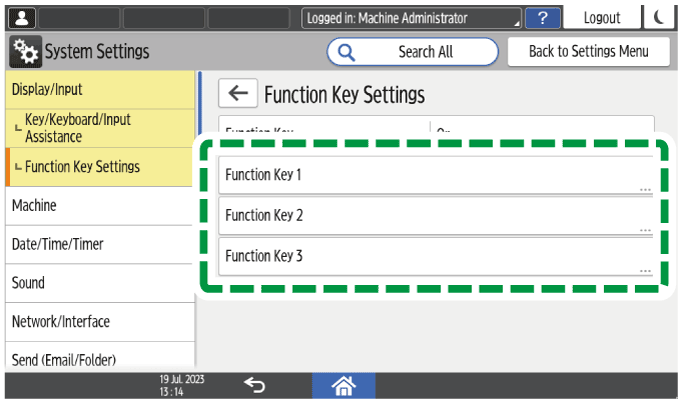This screenshot has width=680, height=404.
Task: Open the Machine settings category
Action: pos(96,205)
